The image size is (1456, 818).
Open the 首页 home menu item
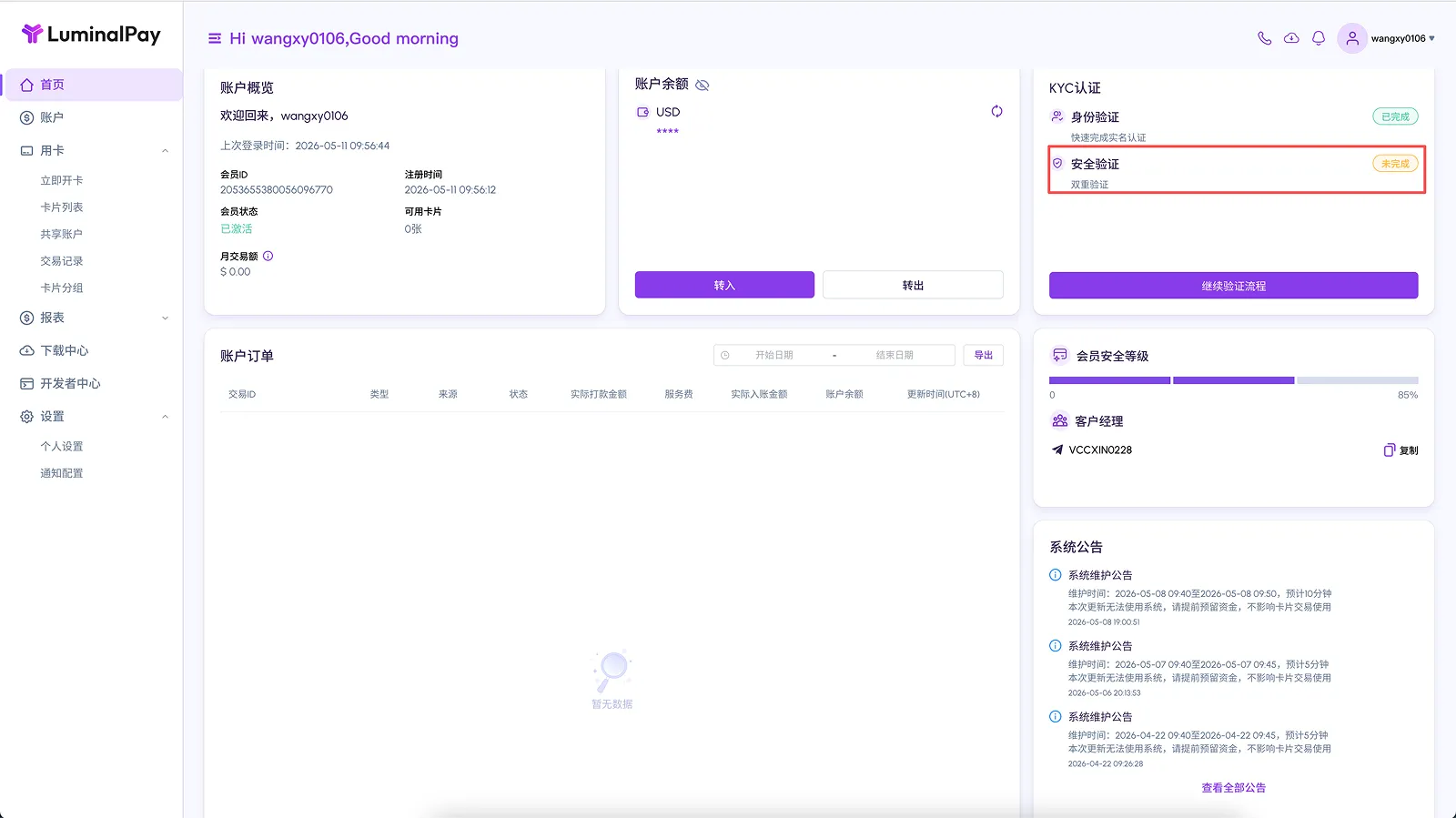[94, 85]
